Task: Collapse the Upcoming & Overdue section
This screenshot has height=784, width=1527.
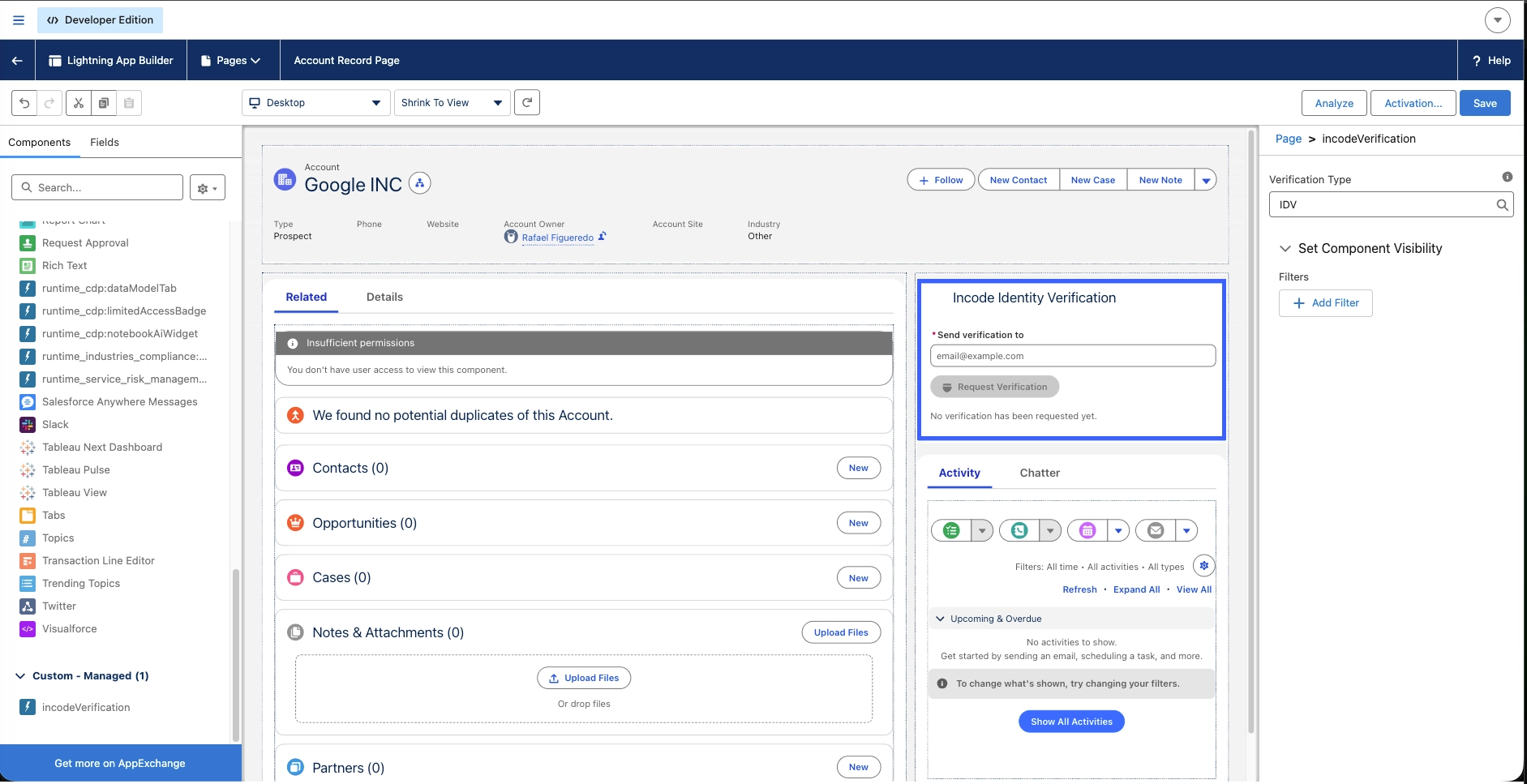Action: point(940,619)
